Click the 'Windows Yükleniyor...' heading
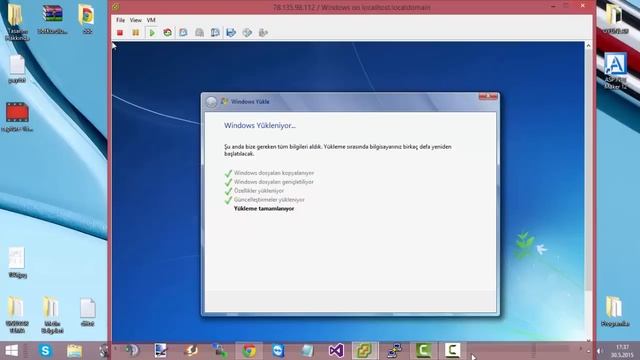This screenshot has height=360, width=640. (x=260, y=126)
